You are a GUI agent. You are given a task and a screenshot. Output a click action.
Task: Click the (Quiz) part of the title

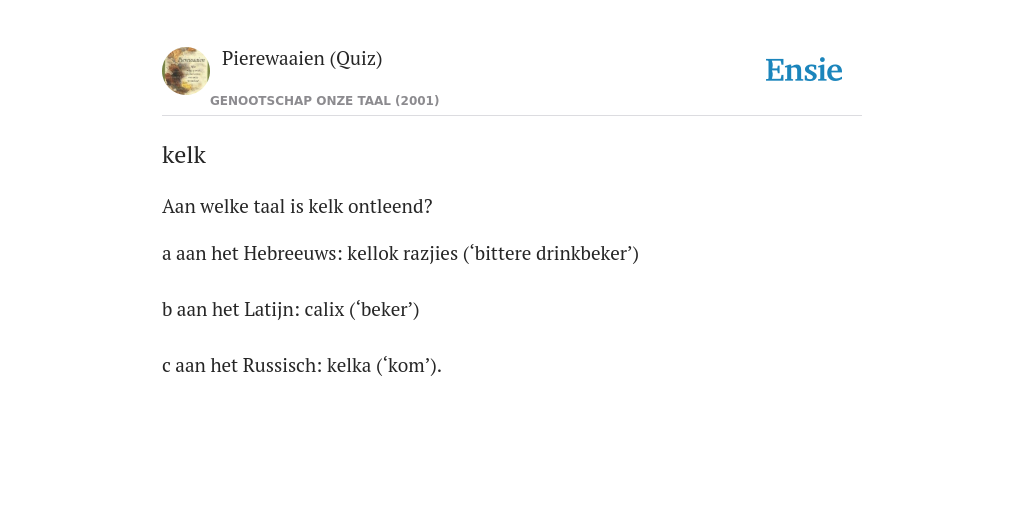pyautogui.click(x=356, y=59)
